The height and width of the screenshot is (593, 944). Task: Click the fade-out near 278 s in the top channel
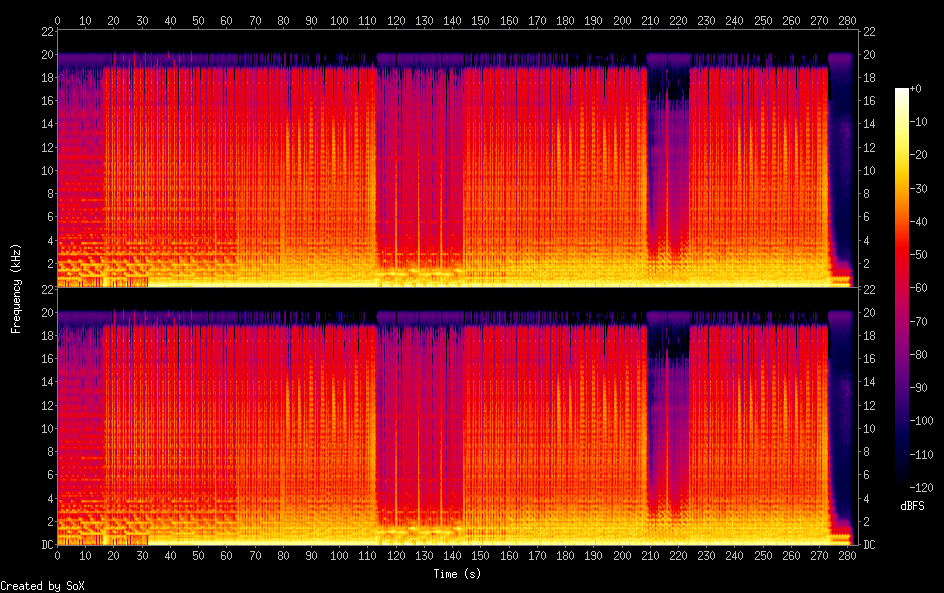(840, 170)
